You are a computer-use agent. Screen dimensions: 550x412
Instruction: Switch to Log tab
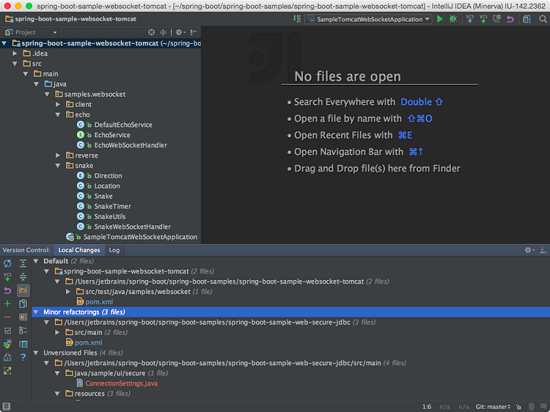(114, 250)
